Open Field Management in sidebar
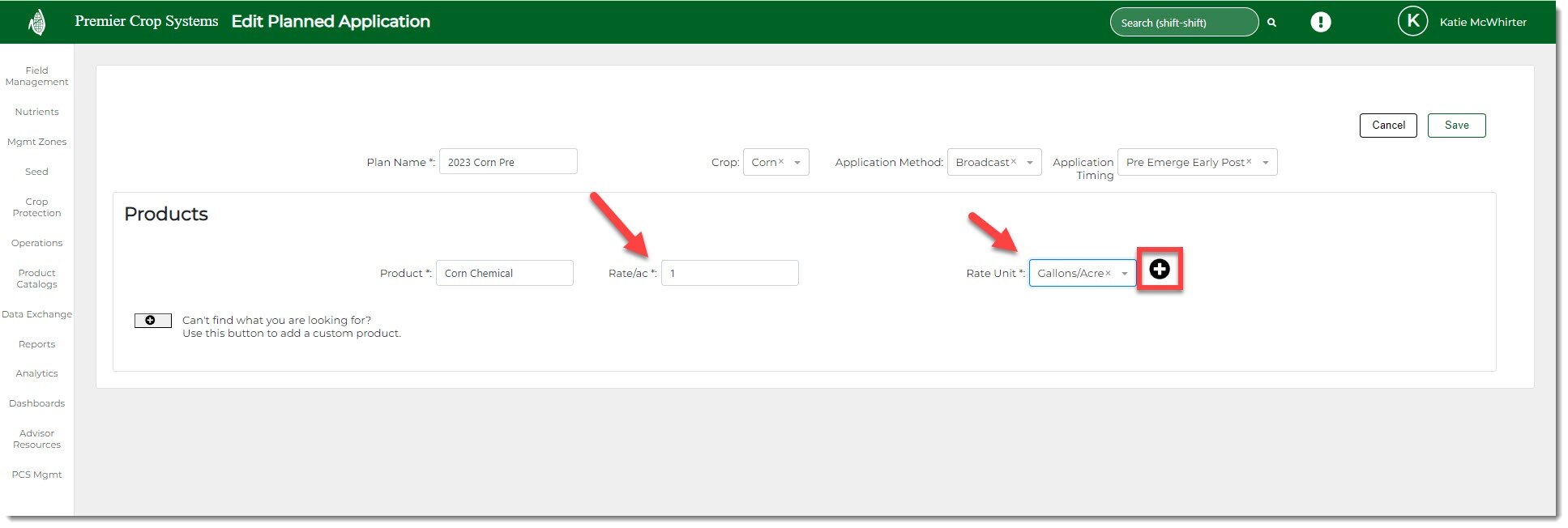1568x528 pixels. click(36, 76)
